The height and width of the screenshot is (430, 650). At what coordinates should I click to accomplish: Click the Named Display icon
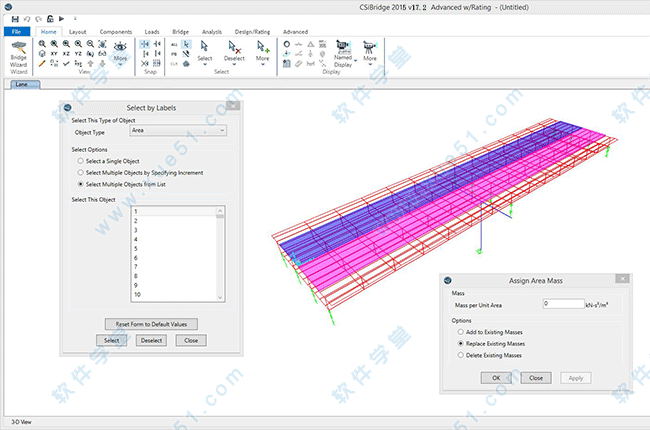343,53
